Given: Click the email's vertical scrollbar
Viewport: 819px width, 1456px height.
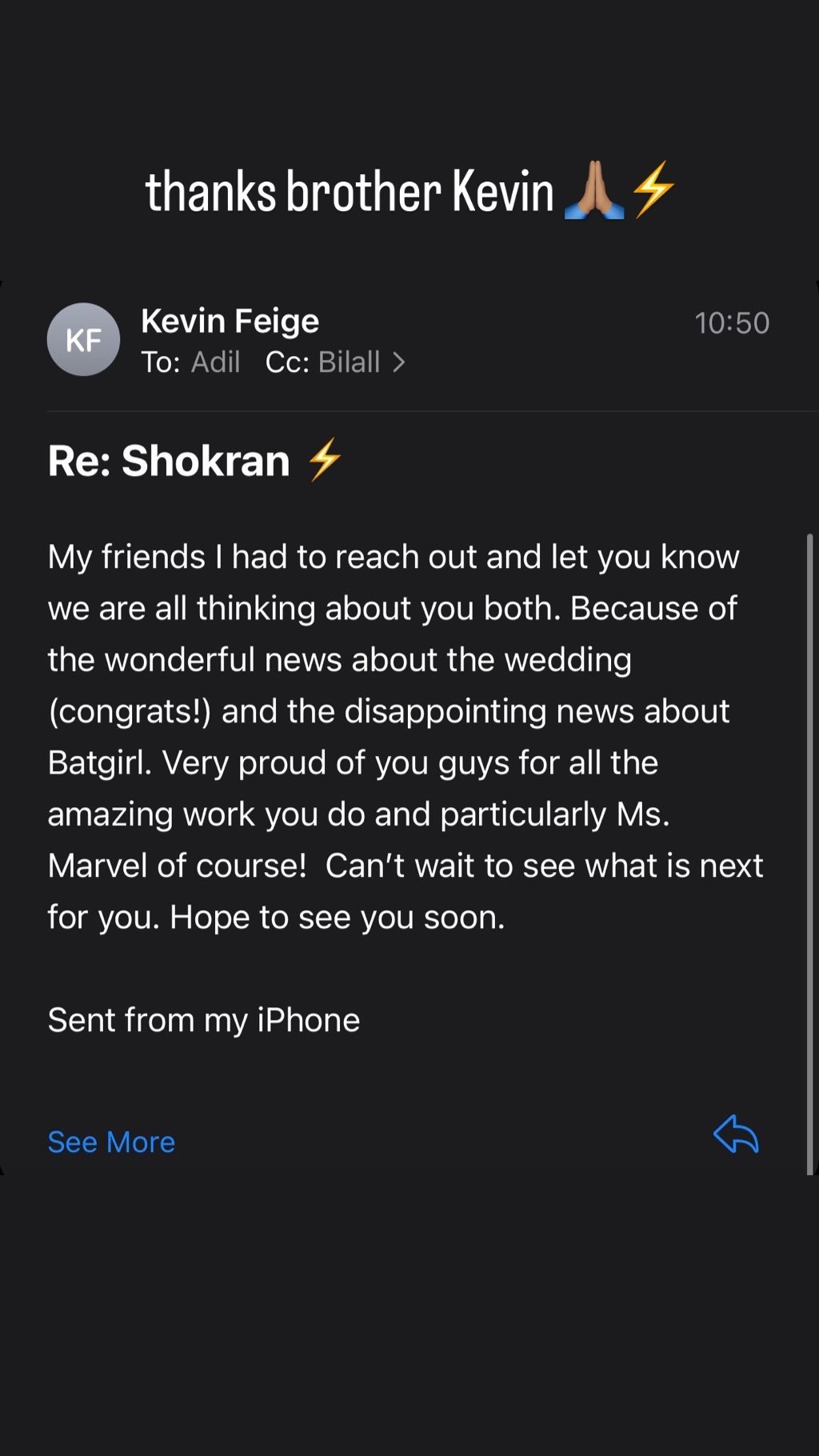Looking at the screenshot, I should pyautogui.click(x=809, y=853).
